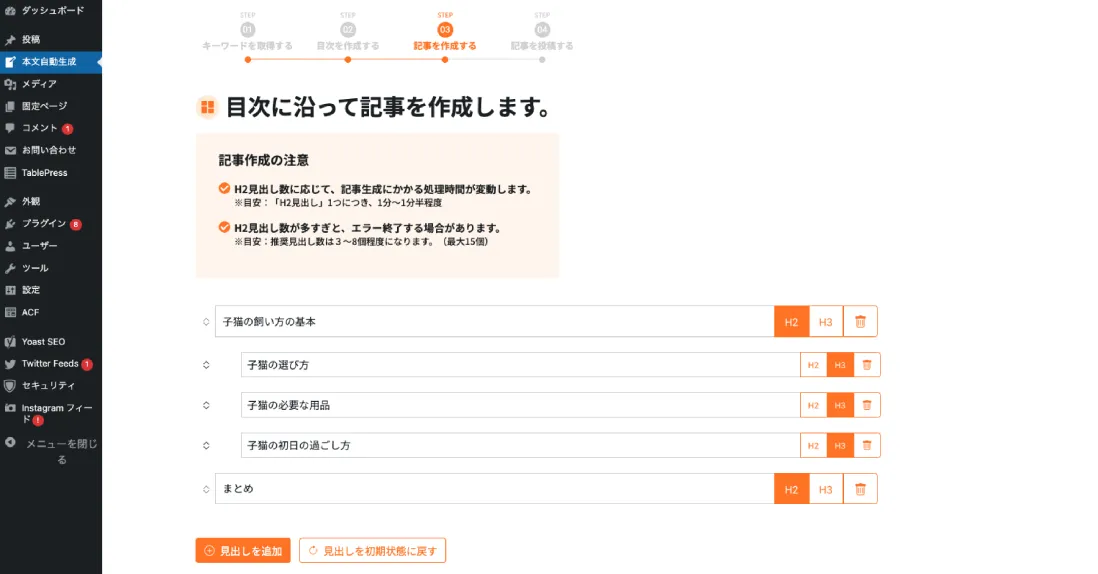Image resolution: width=1098 pixels, height=574 pixels.
Task: Click the Yoast SEO logo icon
Action: click(10, 342)
